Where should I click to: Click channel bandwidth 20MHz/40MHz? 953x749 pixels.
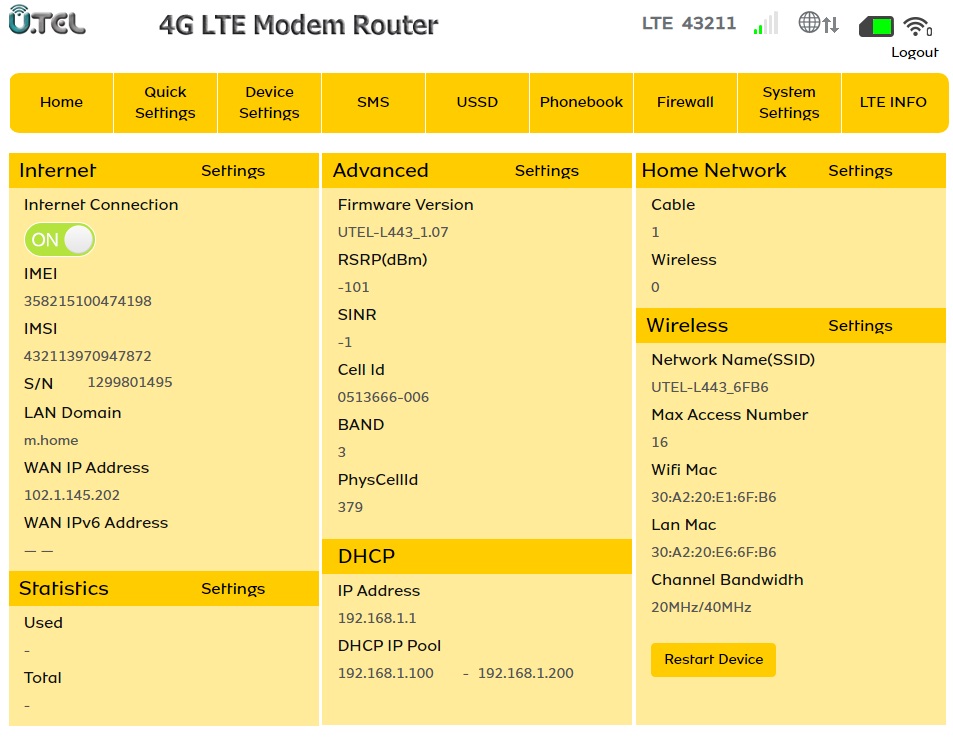click(701, 607)
